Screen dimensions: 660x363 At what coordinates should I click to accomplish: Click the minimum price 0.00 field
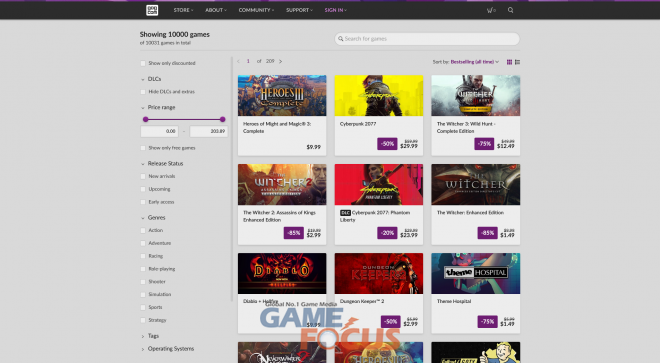(x=160, y=131)
